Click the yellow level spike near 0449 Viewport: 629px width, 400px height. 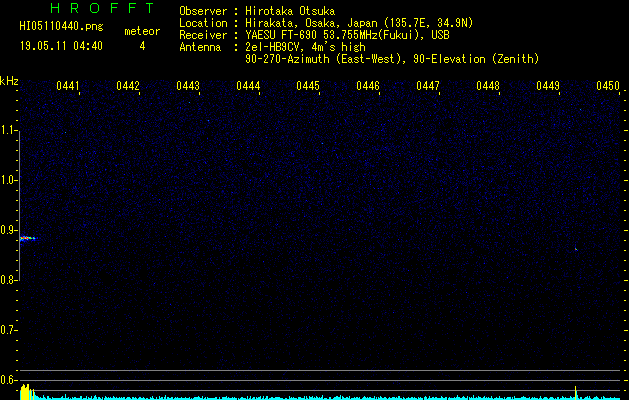click(576, 393)
